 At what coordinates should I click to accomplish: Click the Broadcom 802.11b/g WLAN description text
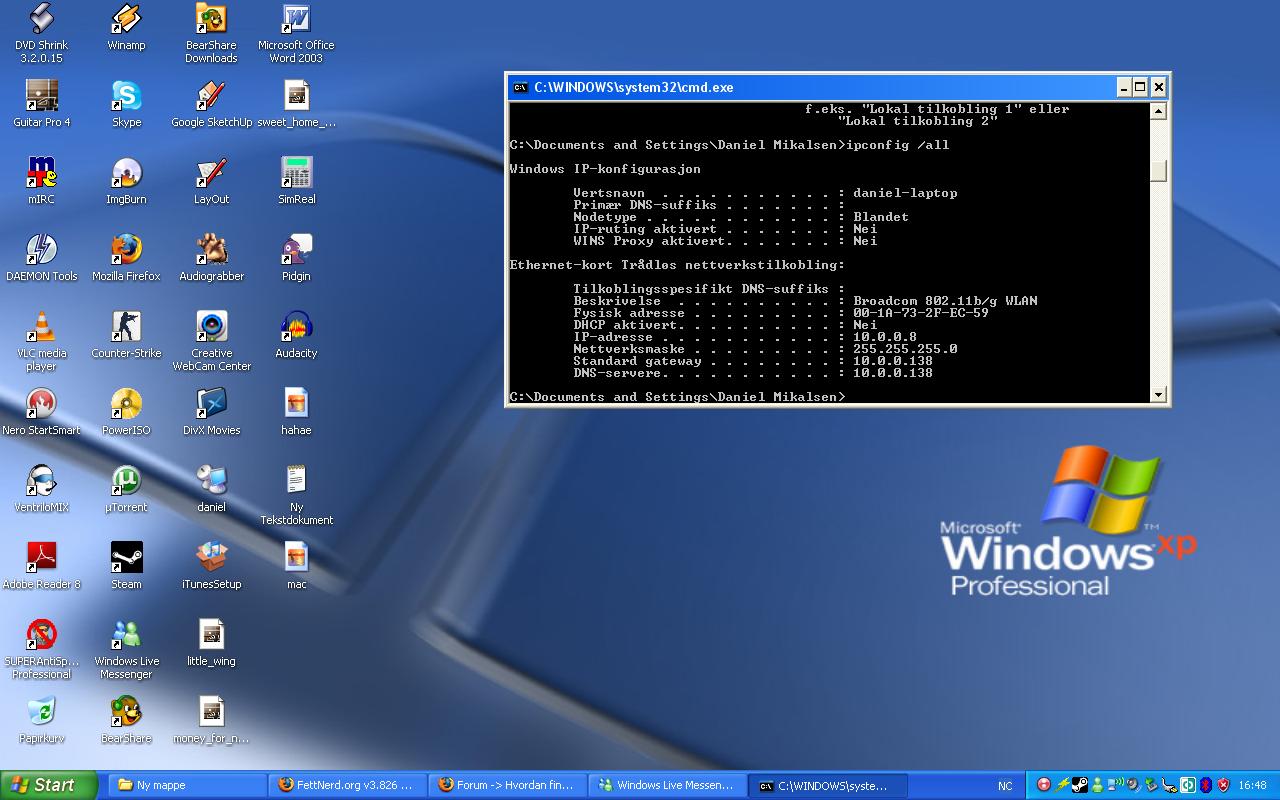pos(945,301)
